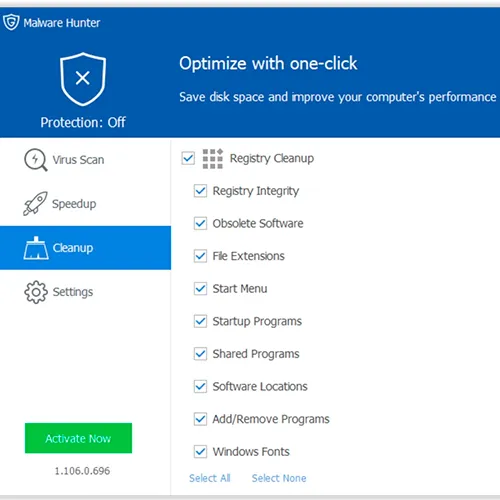Viewport: 500px width, 500px height.
Task: Disable the Shared Programs checkbox
Action: pyautogui.click(x=200, y=354)
